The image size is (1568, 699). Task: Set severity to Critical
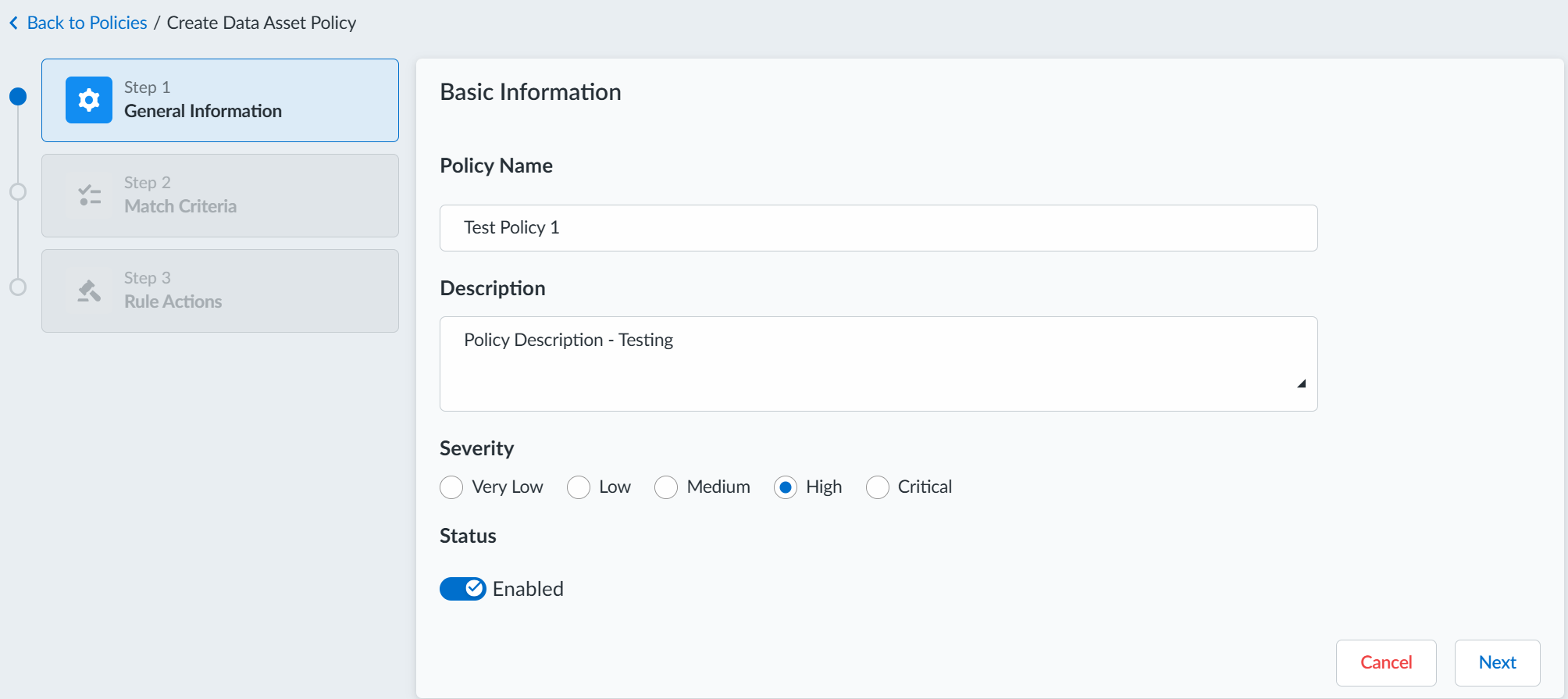(x=878, y=487)
